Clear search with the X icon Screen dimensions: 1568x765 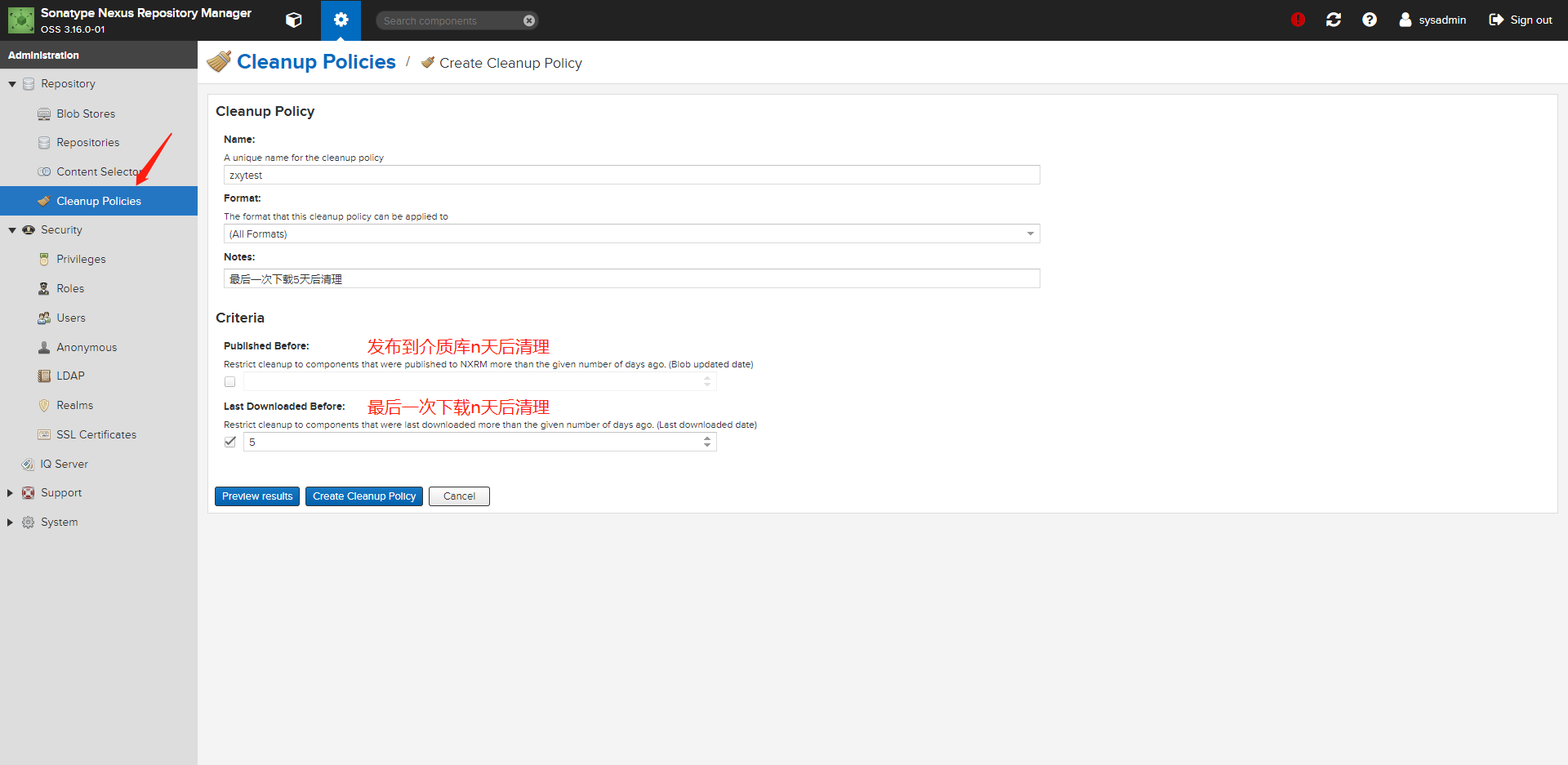click(x=529, y=20)
